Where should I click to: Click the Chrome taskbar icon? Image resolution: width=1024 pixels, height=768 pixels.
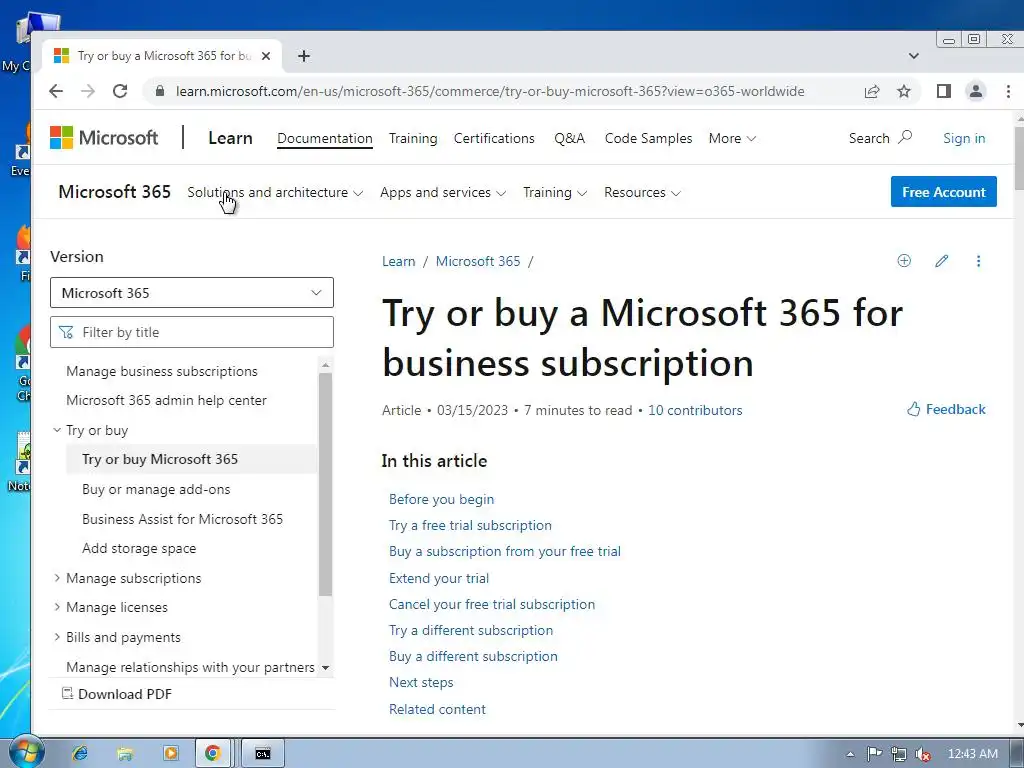point(213,753)
